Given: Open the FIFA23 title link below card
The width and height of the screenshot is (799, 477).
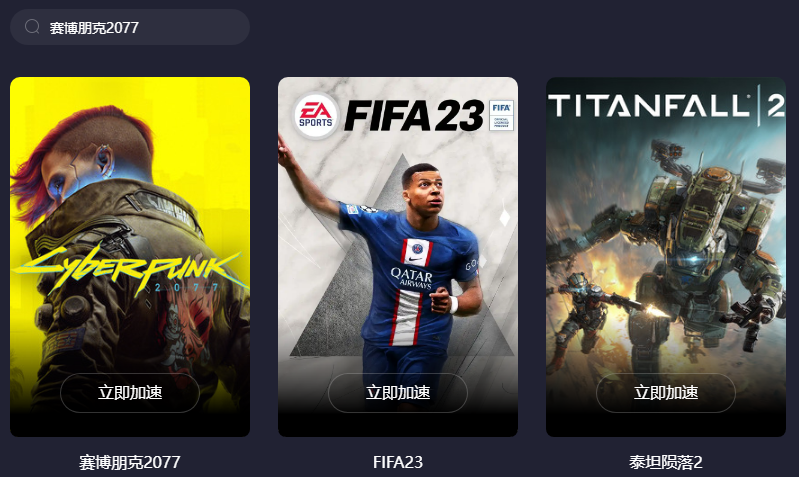Looking at the screenshot, I should pos(398,462).
